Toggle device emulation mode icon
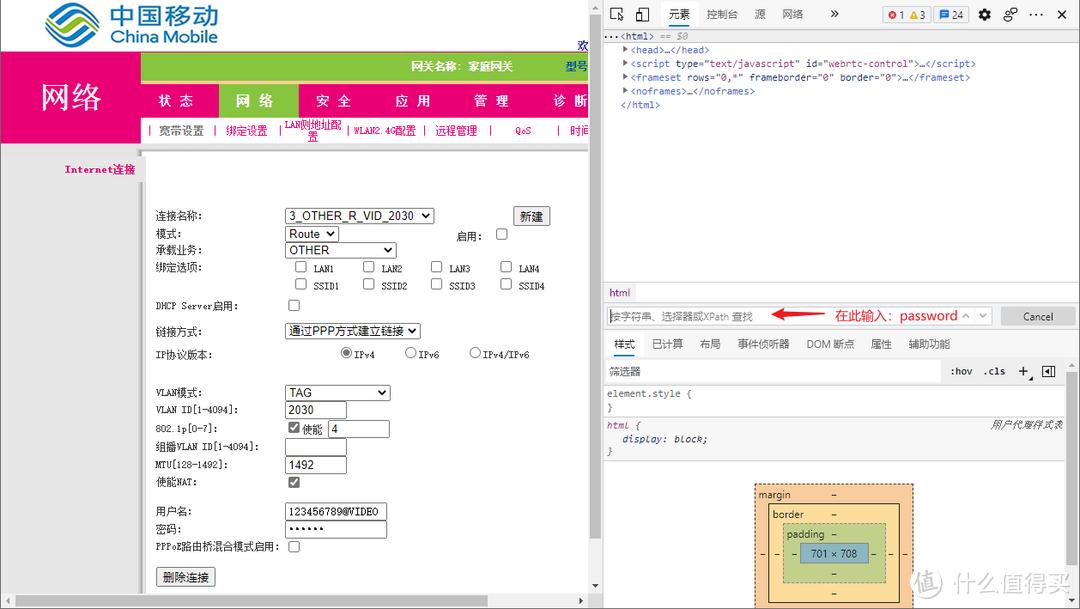This screenshot has width=1080, height=609. pyautogui.click(x=642, y=14)
